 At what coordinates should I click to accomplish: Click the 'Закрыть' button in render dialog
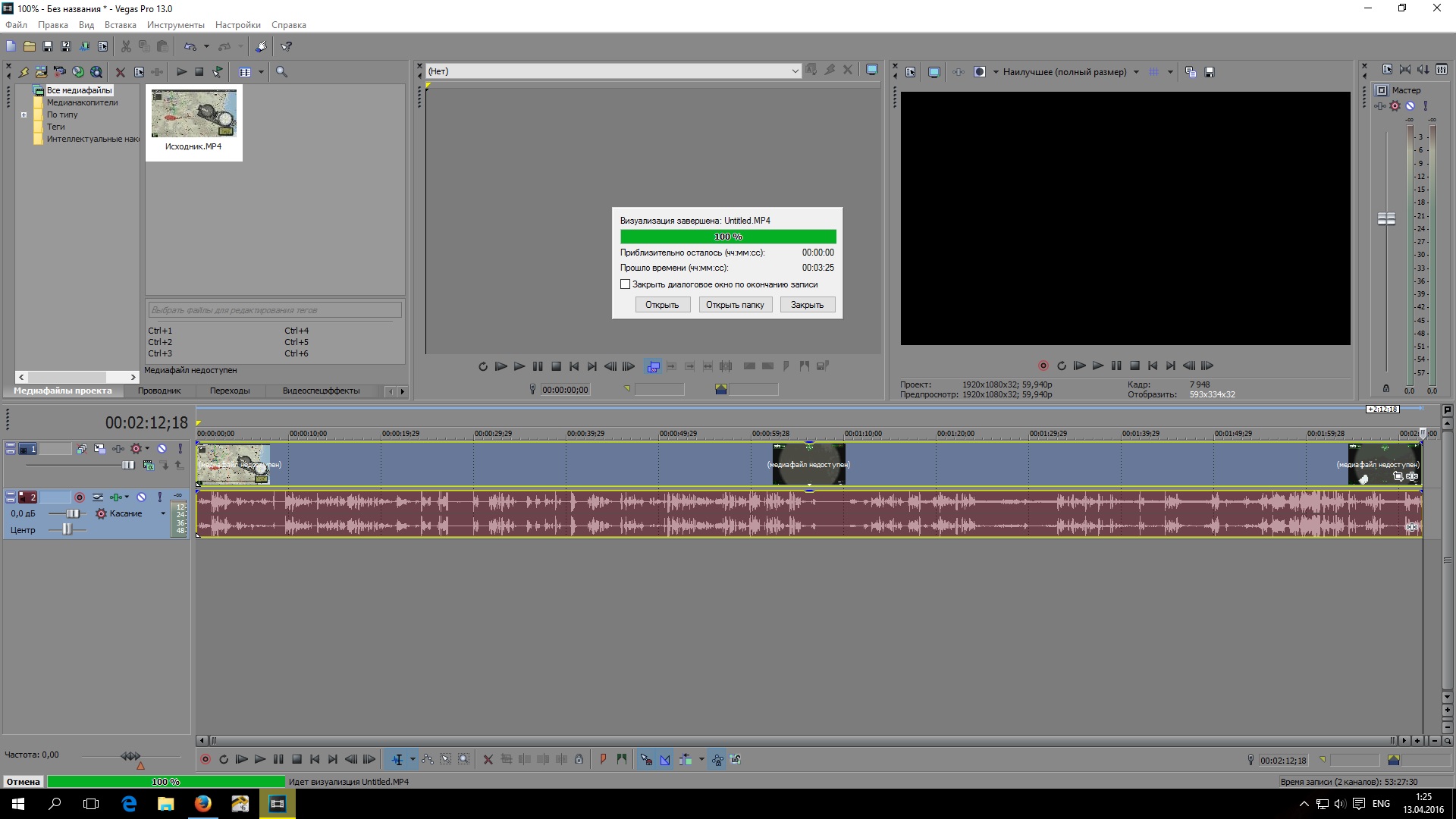(x=807, y=305)
